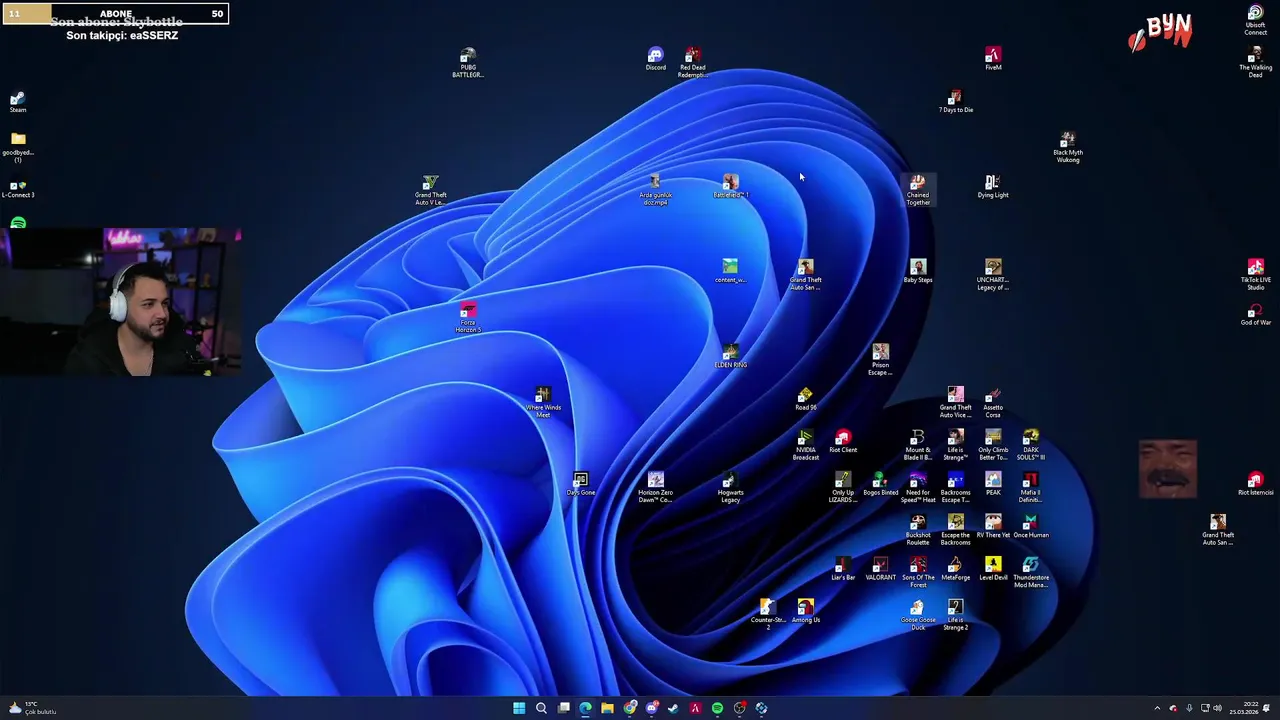Launch Red Dead Redemption shortcut

[x=692, y=62]
